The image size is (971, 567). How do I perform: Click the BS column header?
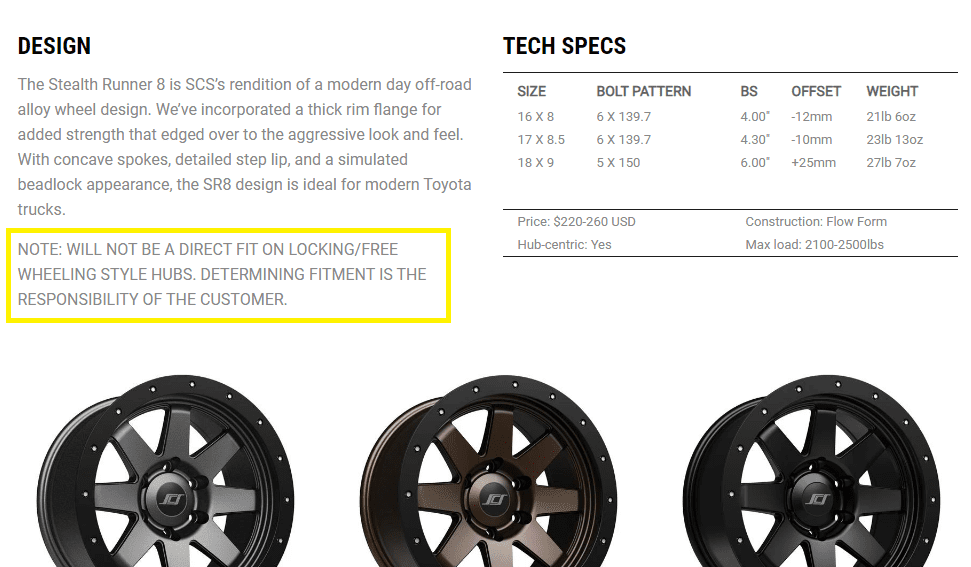[x=749, y=91]
